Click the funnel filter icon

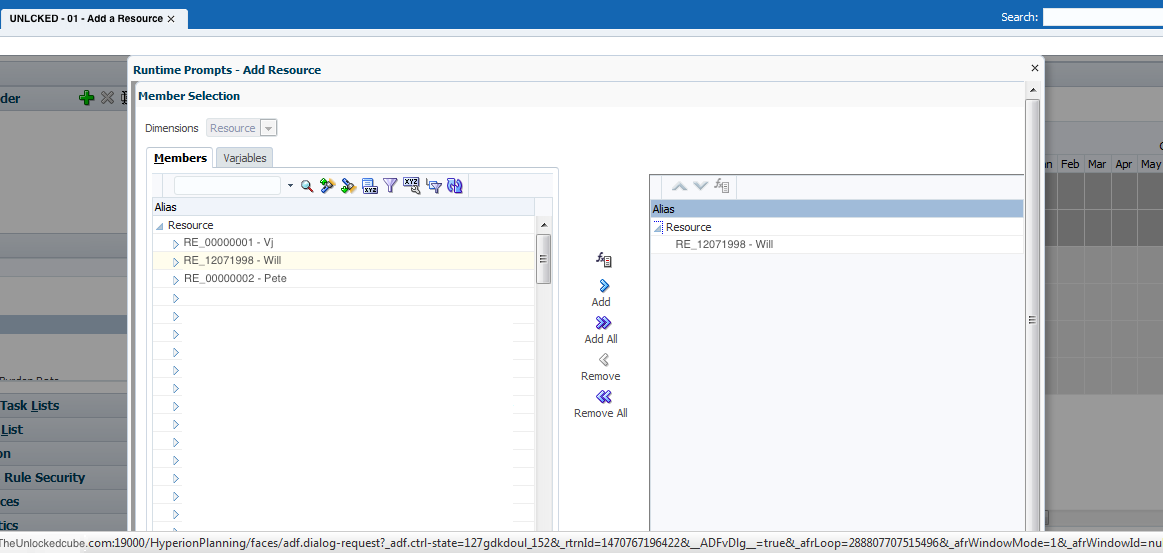pos(391,186)
